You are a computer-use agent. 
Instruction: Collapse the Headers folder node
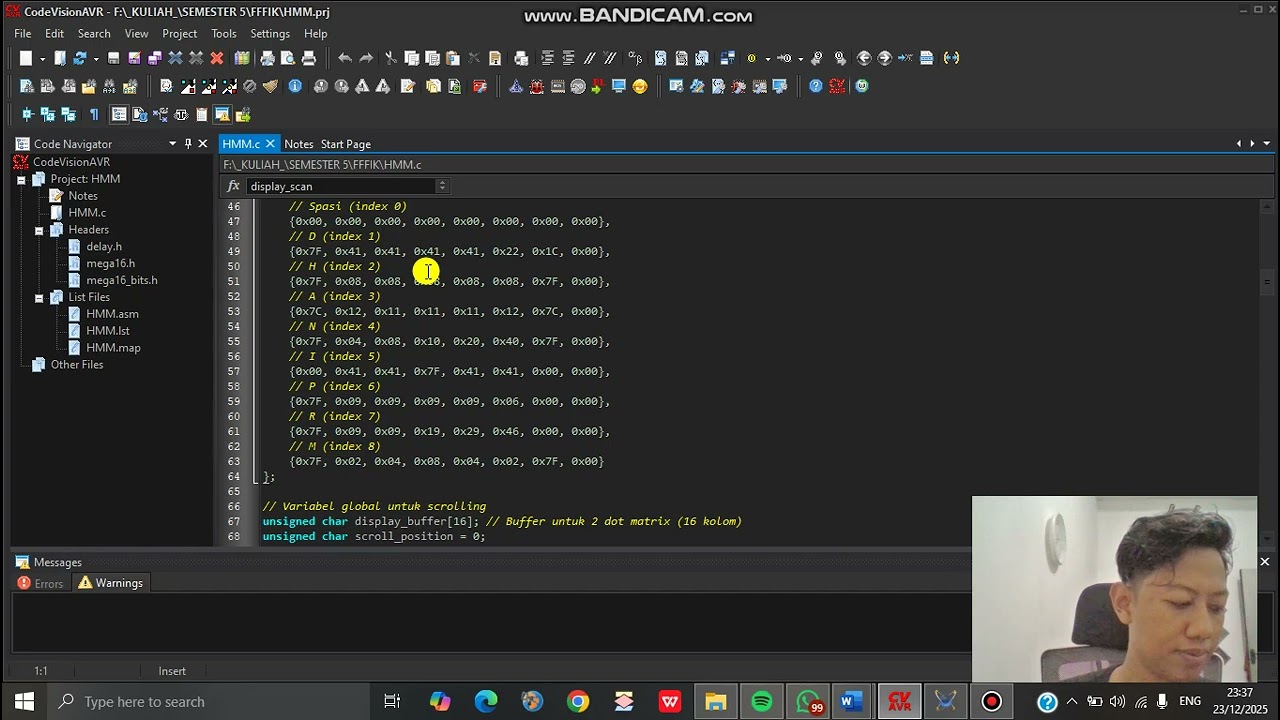[39, 230]
